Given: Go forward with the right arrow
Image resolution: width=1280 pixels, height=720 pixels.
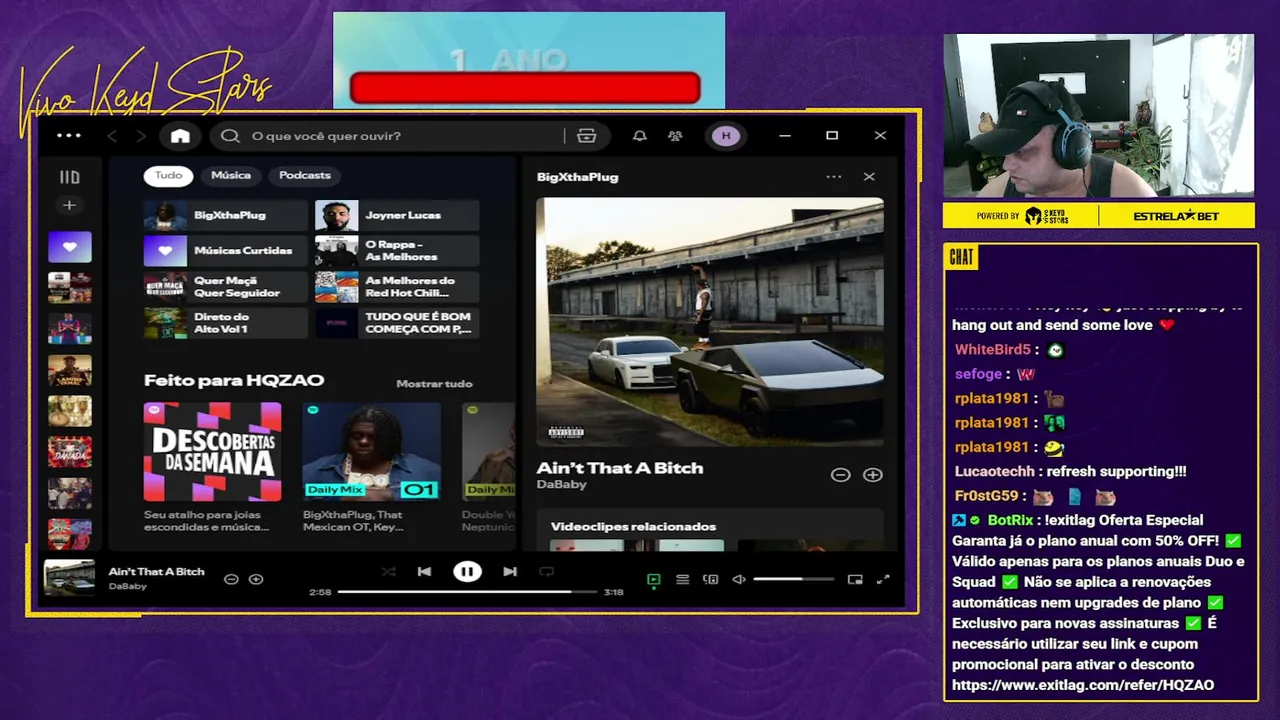Looking at the screenshot, I should coord(141,136).
